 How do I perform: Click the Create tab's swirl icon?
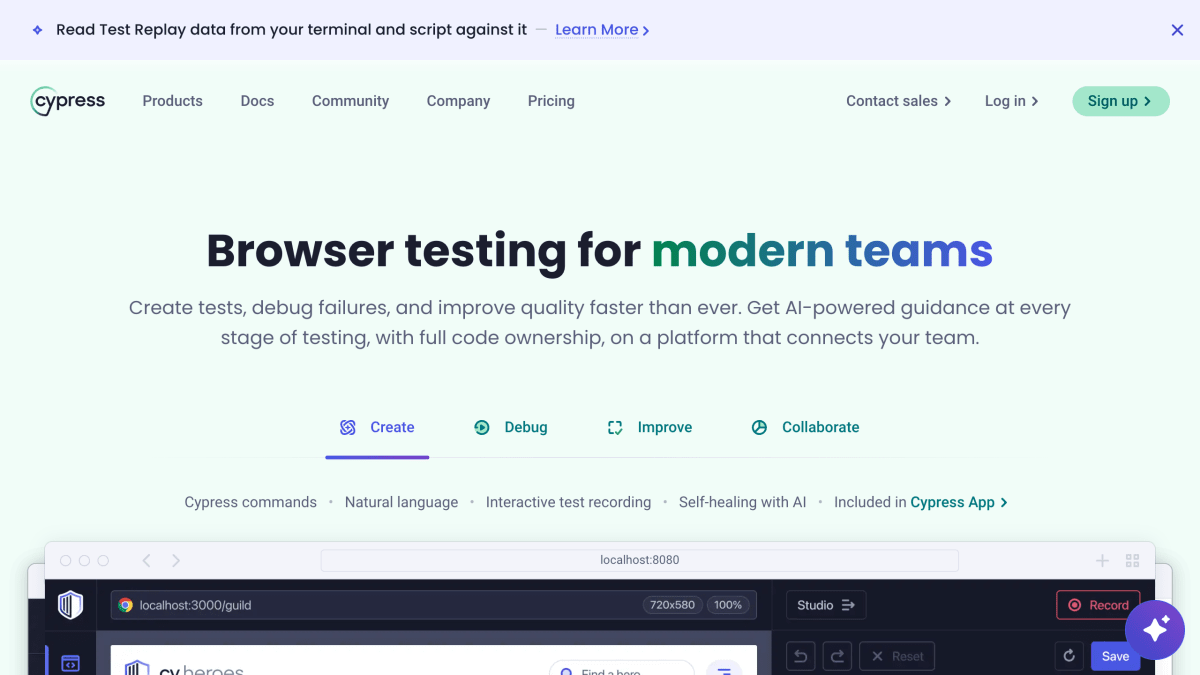[x=348, y=427]
